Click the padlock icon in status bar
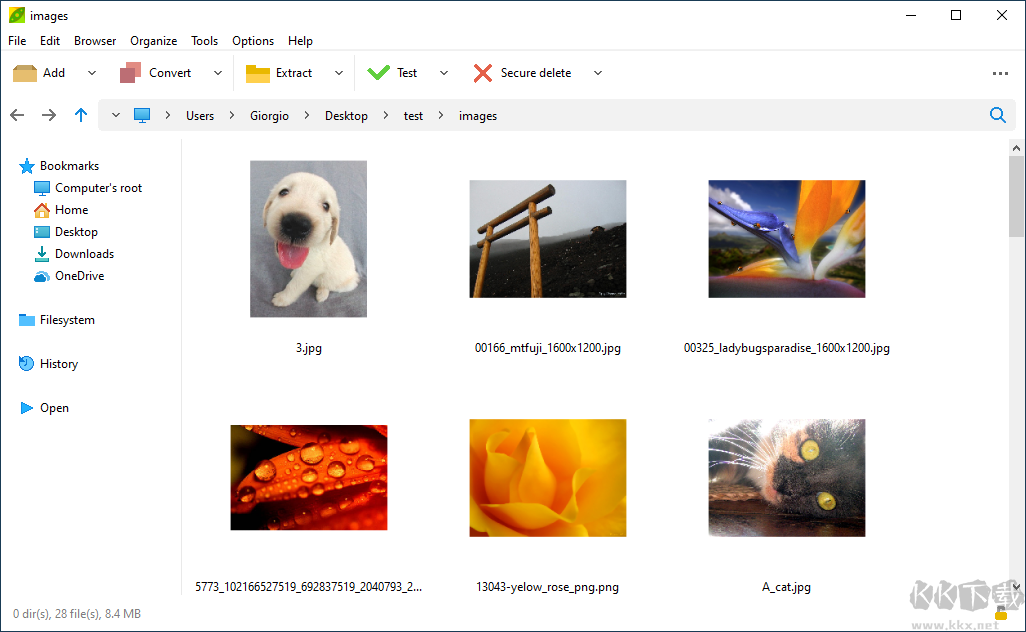The height and width of the screenshot is (632, 1026). coord(1001,613)
